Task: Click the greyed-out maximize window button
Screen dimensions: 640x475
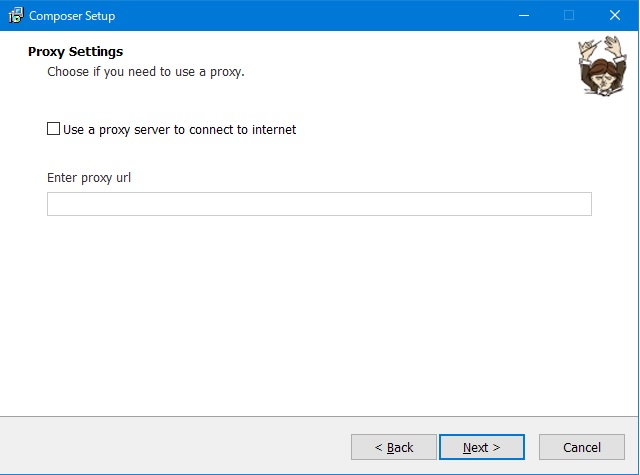Action: pos(569,15)
